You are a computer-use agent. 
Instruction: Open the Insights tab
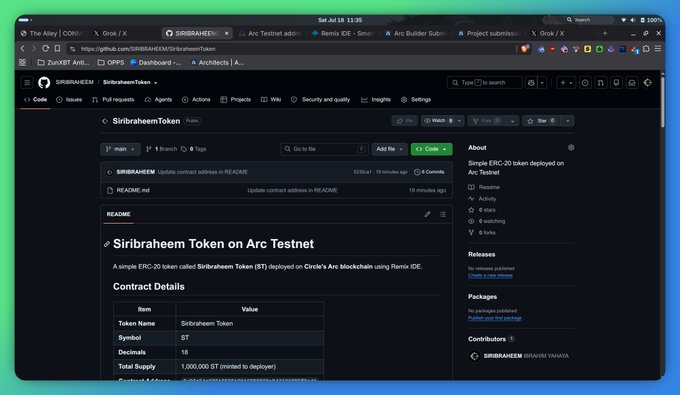point(376,100)
